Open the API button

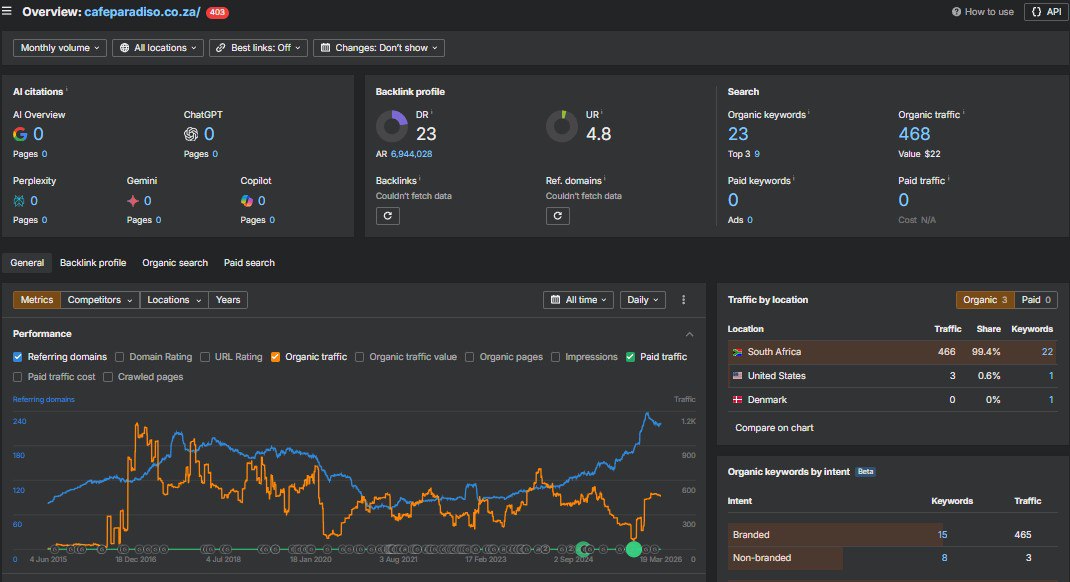[1046, 12]
